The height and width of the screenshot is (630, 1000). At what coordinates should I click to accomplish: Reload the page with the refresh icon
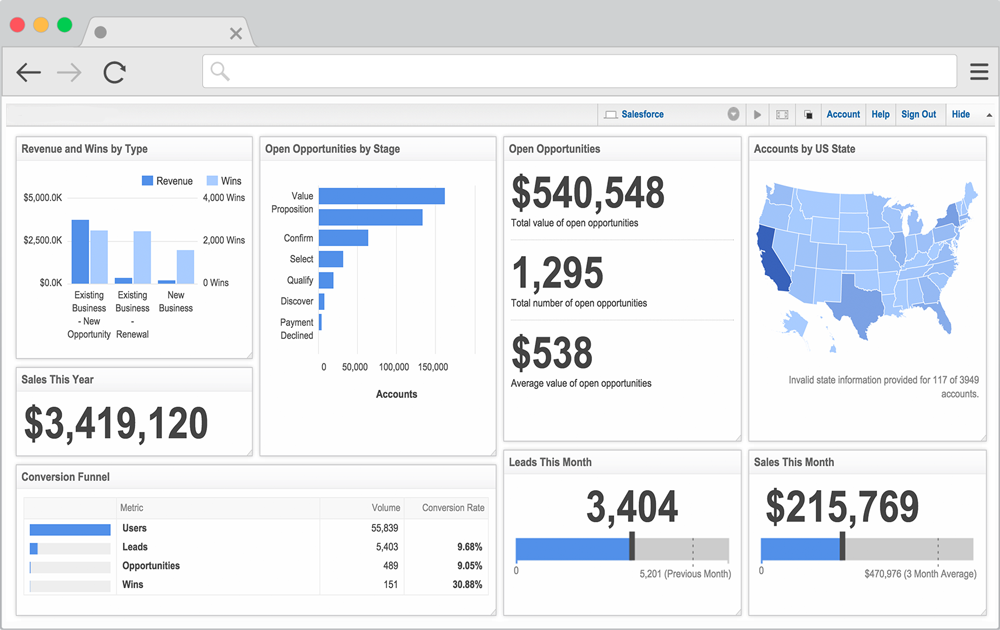click(115, 72)
